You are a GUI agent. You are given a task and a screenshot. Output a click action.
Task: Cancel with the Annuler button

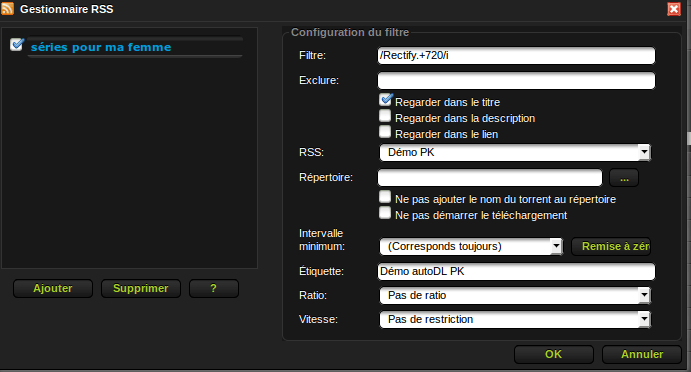tap(642, 354)
